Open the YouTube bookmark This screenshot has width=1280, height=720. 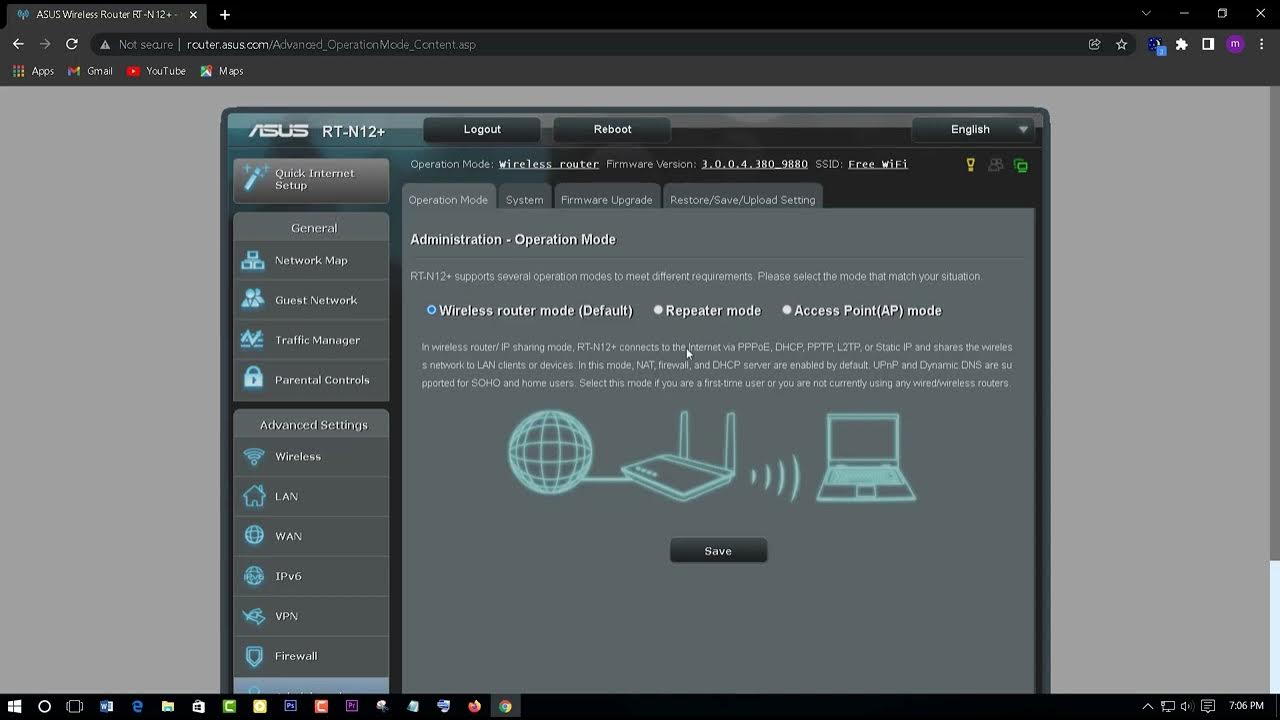[x=156, y=71]
